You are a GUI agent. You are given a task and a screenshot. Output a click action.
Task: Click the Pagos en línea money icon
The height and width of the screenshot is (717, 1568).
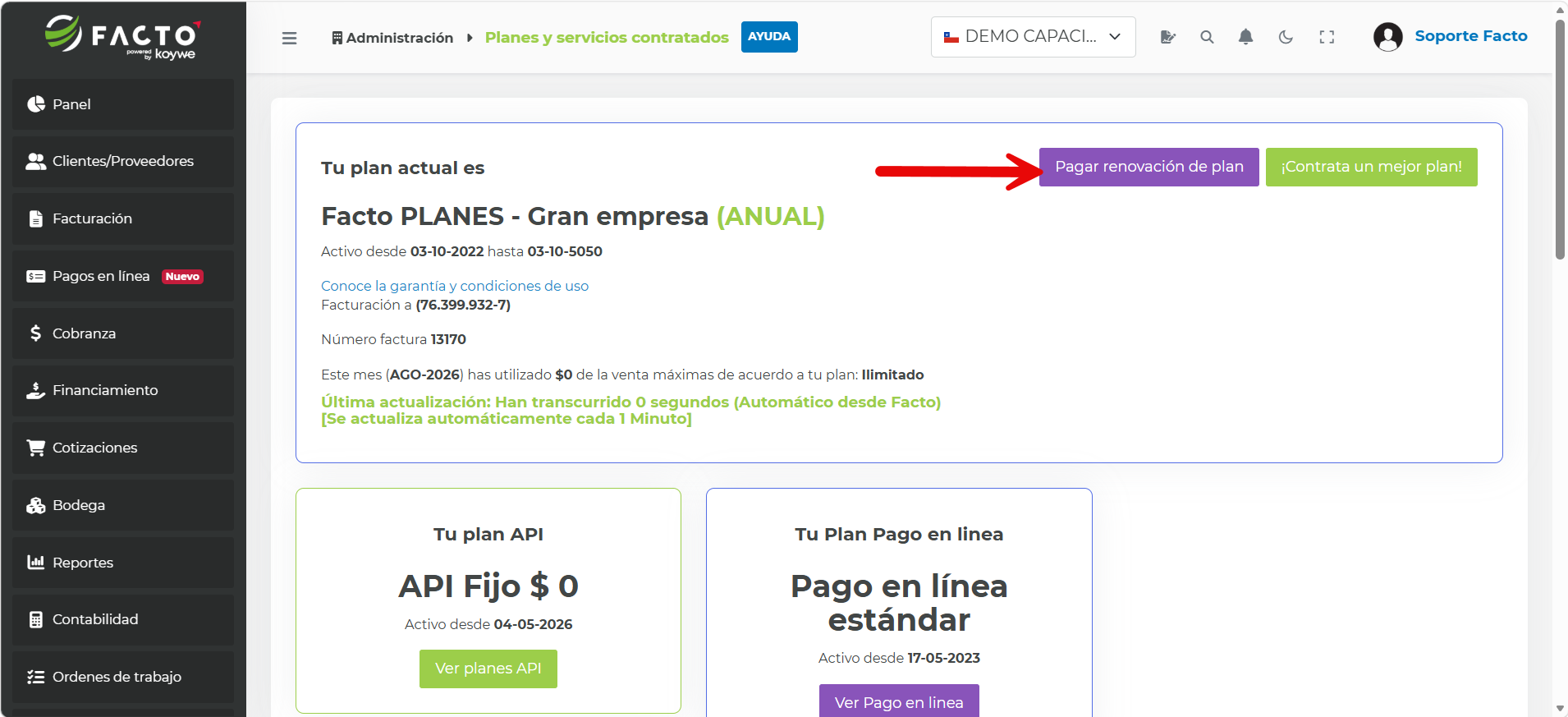pos(36,276)
